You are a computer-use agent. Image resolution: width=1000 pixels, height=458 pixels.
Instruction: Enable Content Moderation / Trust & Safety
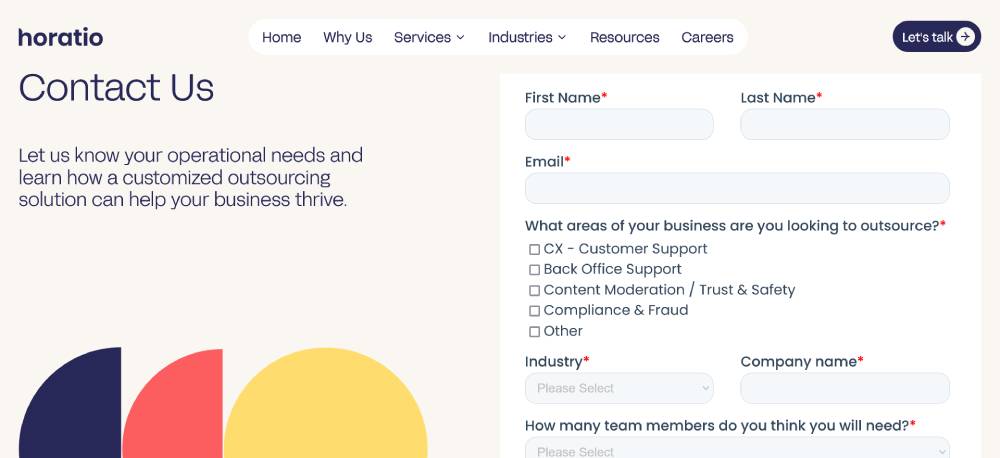534,291
